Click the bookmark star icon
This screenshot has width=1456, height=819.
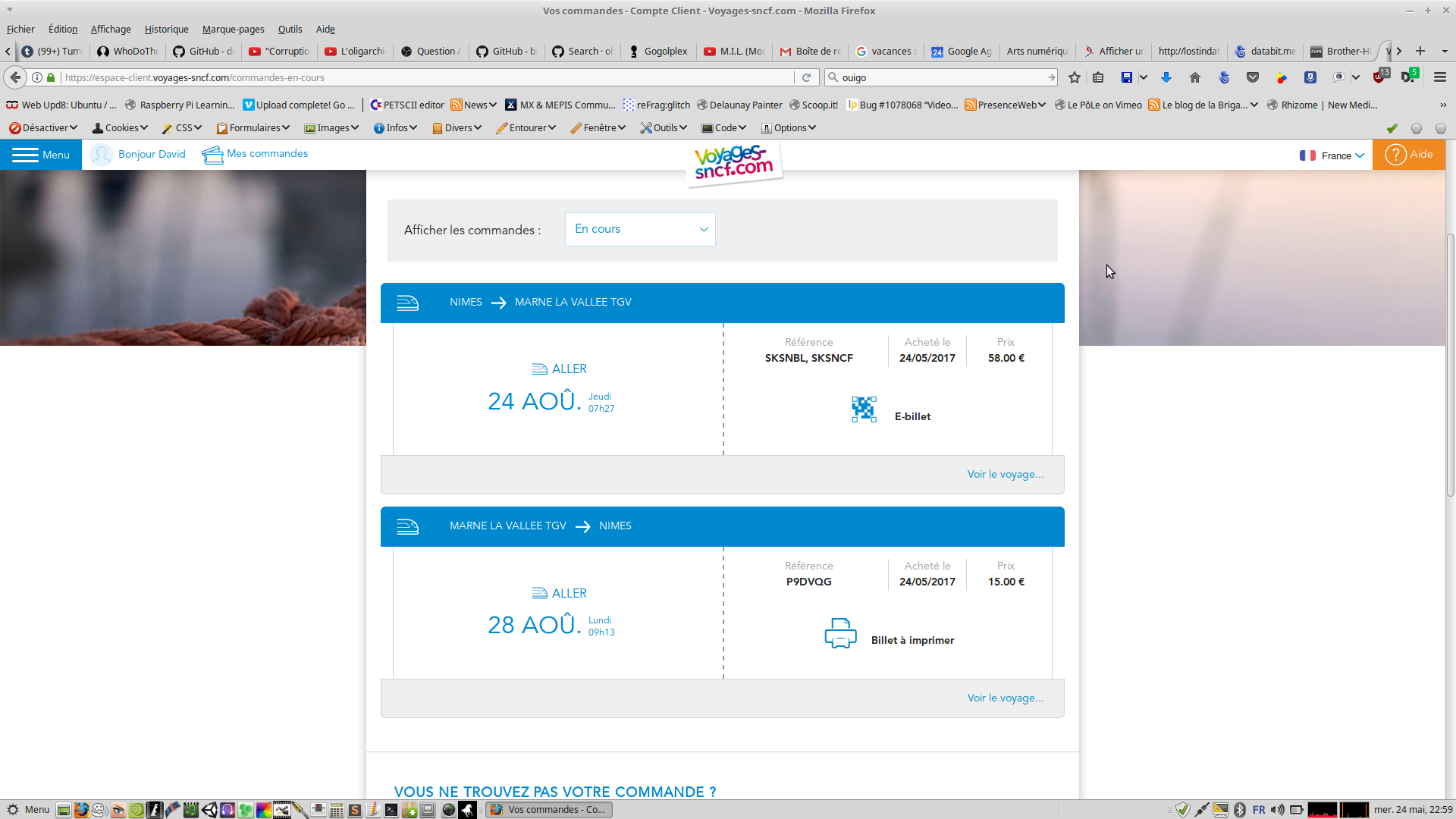[x=1075, y=77]
